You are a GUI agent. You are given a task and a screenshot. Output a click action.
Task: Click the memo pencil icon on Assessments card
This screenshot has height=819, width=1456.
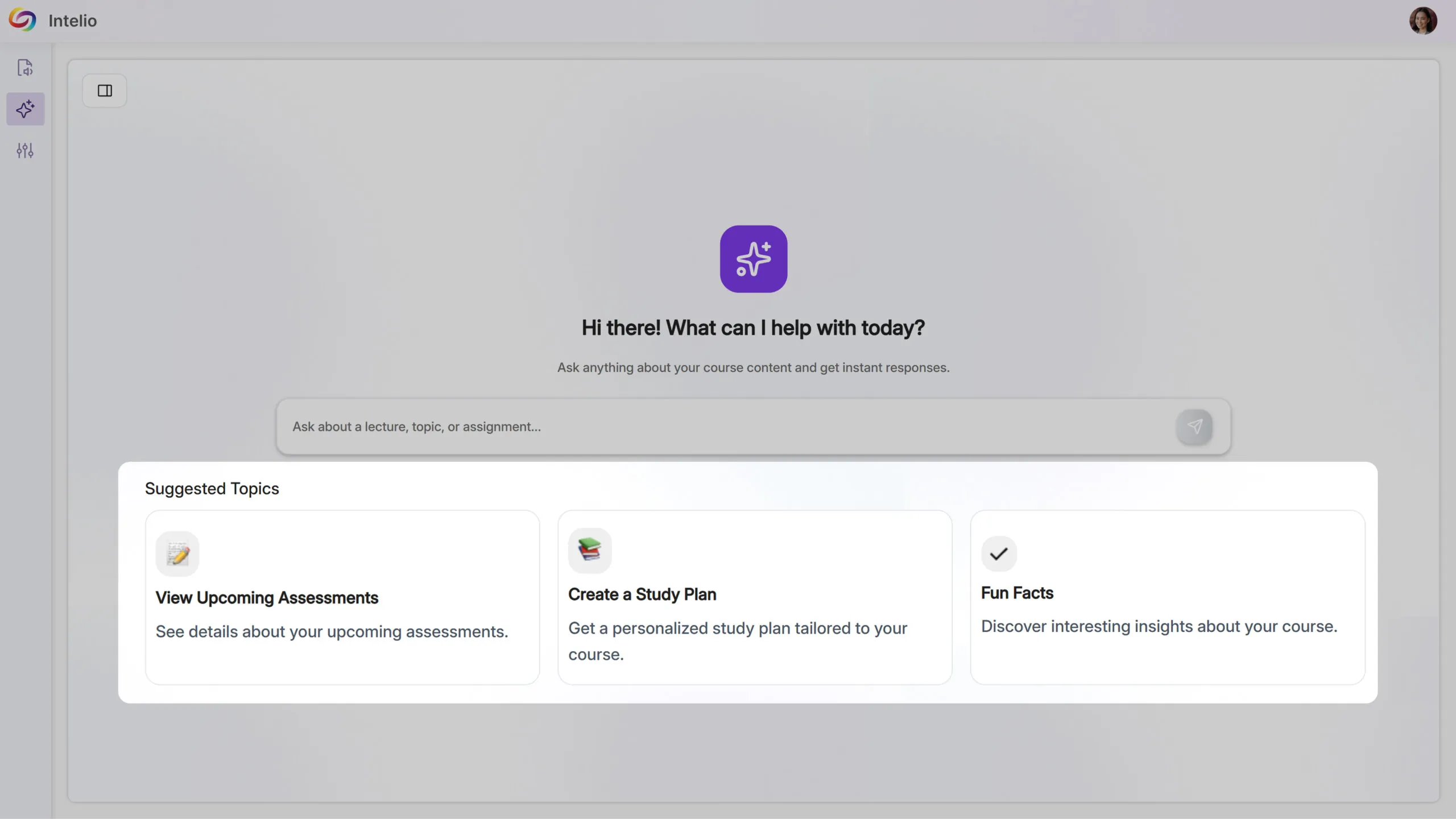pyautogui.click(x=177, y=553)
